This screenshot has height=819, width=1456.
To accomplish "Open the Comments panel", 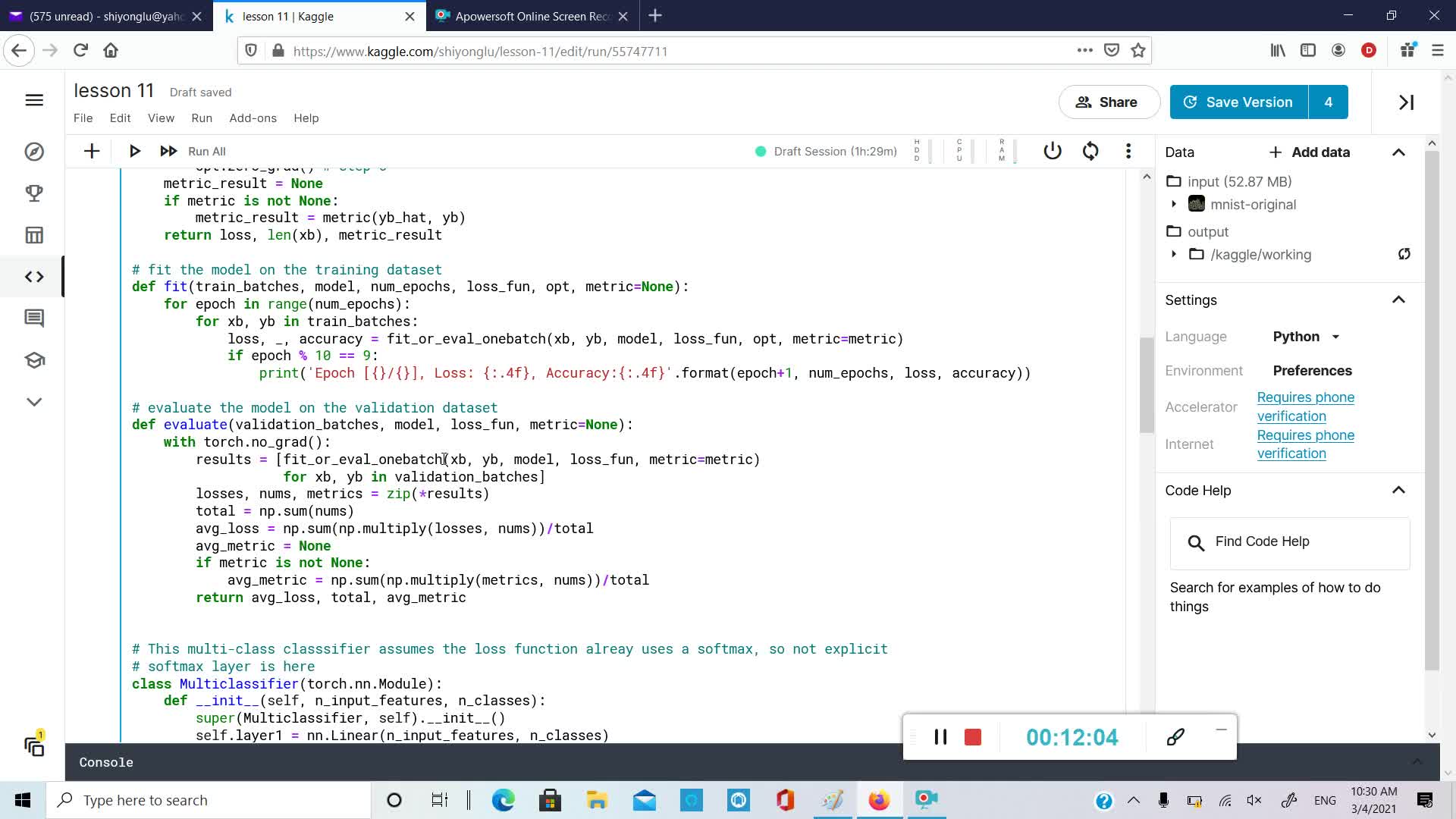I will click(x=34, y=318).
